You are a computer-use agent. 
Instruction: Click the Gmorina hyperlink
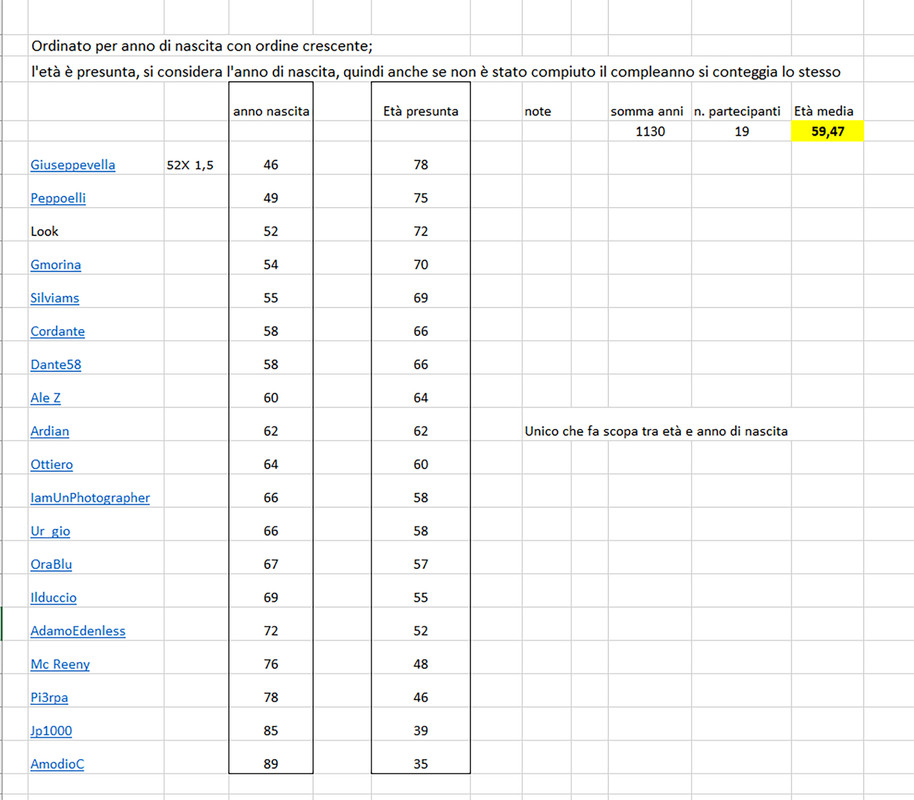tap(55, 265)
